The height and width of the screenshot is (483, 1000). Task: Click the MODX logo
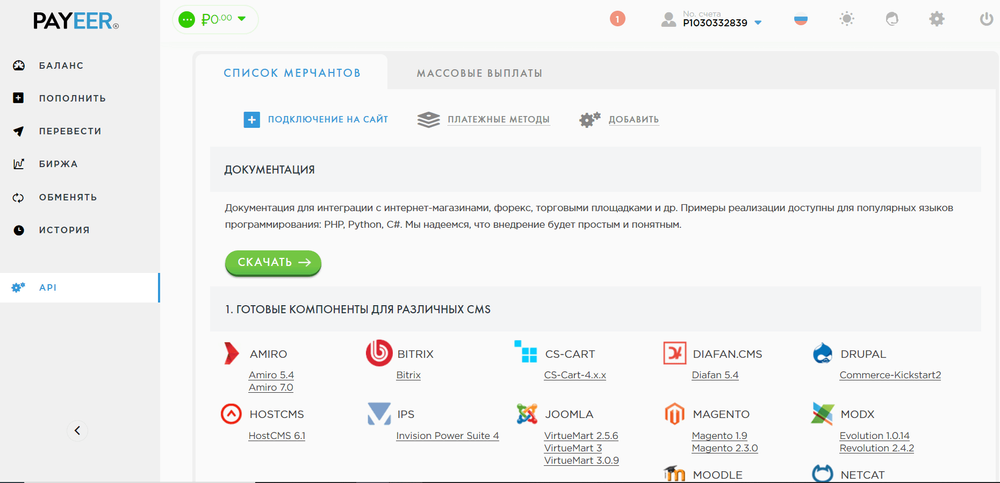pos(823,414)
